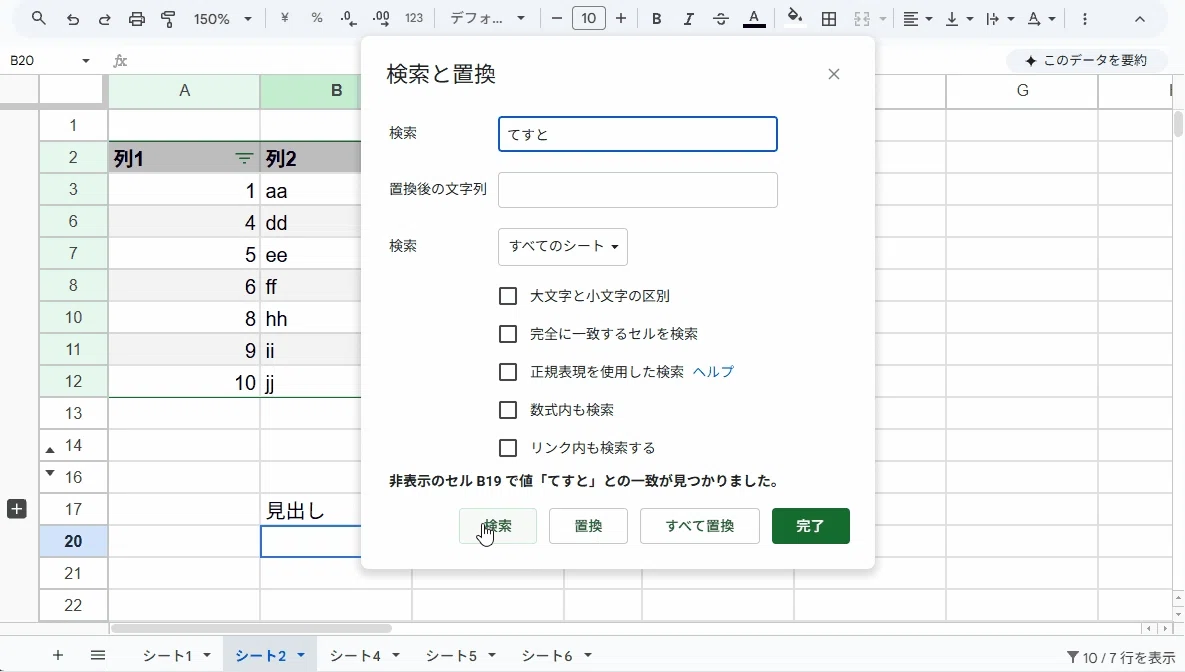This screenshot has height=672, width=1185.
Task: Select the cell containing 見出し
Action: click(311, 510)
